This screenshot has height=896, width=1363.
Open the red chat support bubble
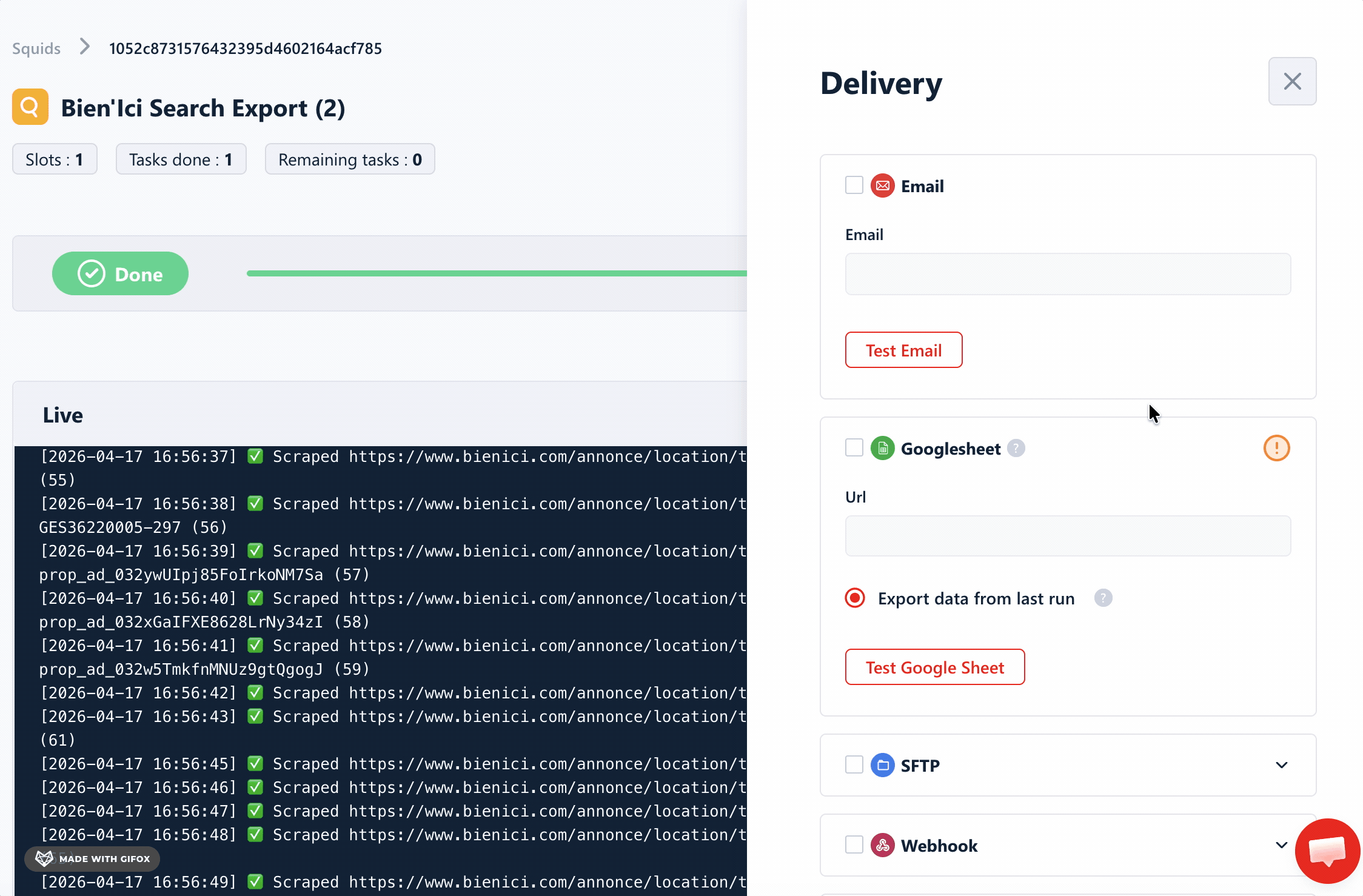pos(1327,851)
